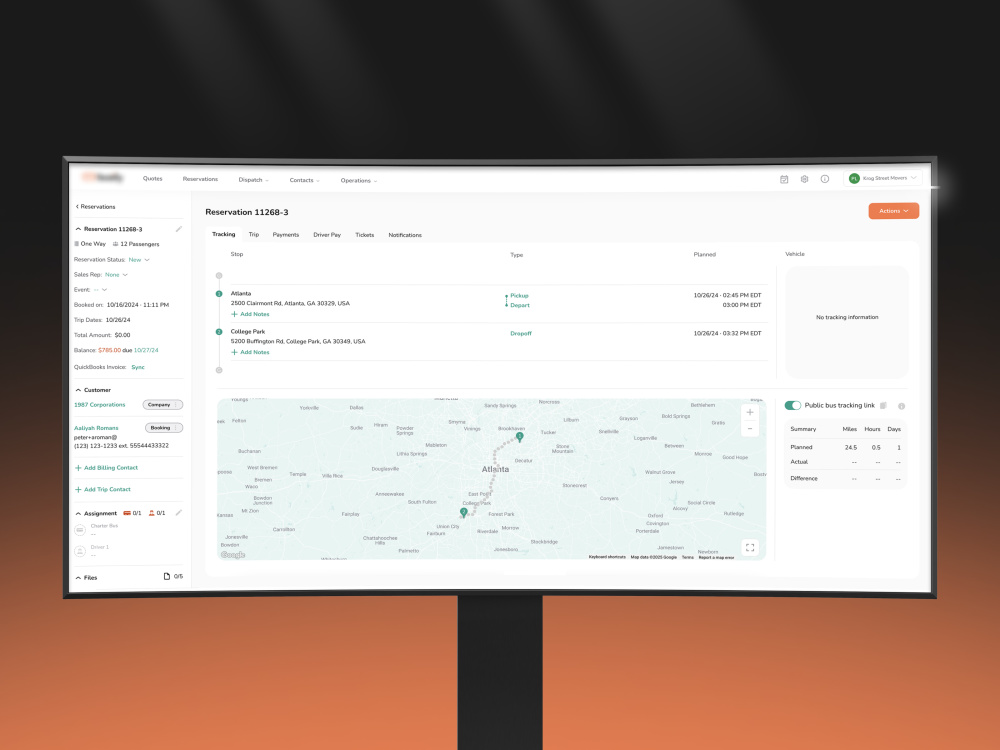Open 1987 Corporations customer link
1000x750 pixels.
99,405
